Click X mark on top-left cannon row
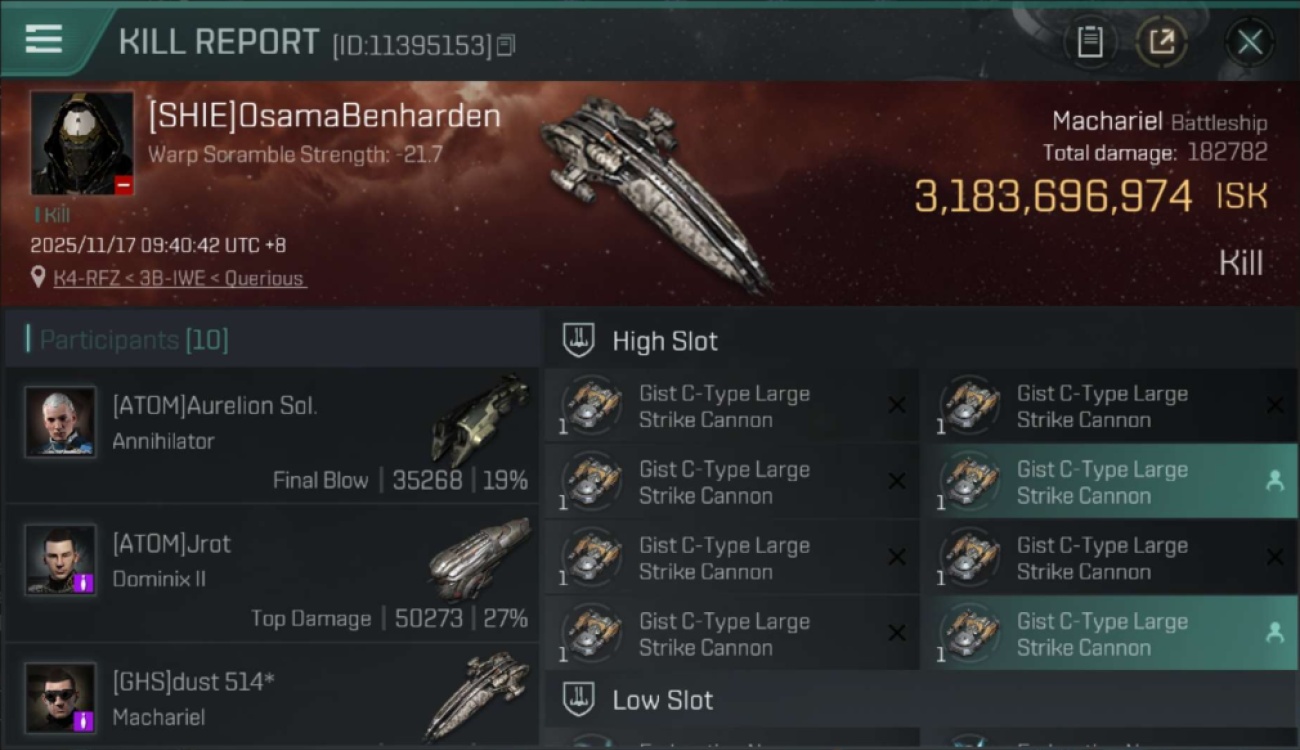Viewport: 1300px width, 750px height. 897,405
